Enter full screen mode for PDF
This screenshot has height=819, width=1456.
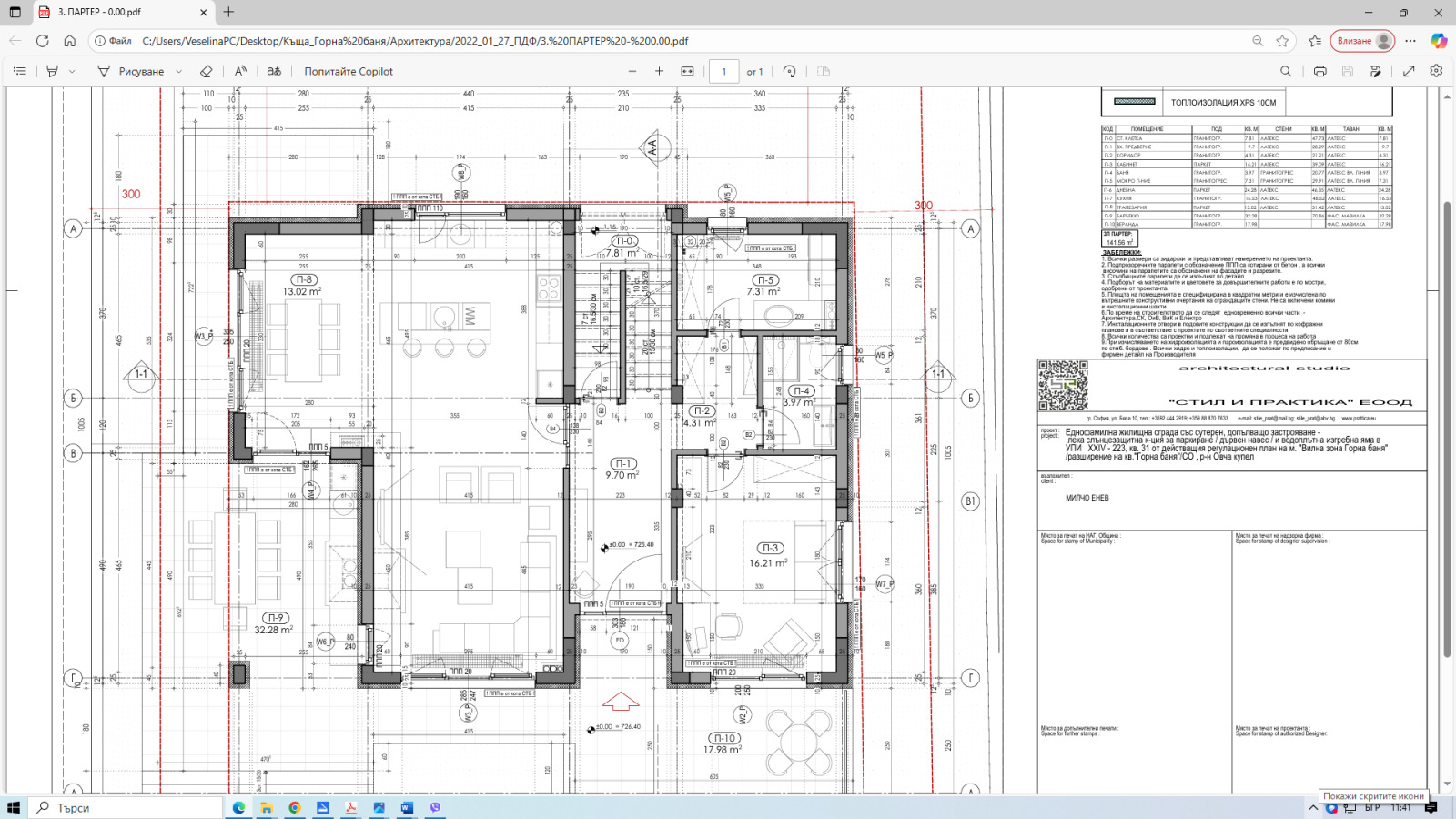pos(1409,71)
